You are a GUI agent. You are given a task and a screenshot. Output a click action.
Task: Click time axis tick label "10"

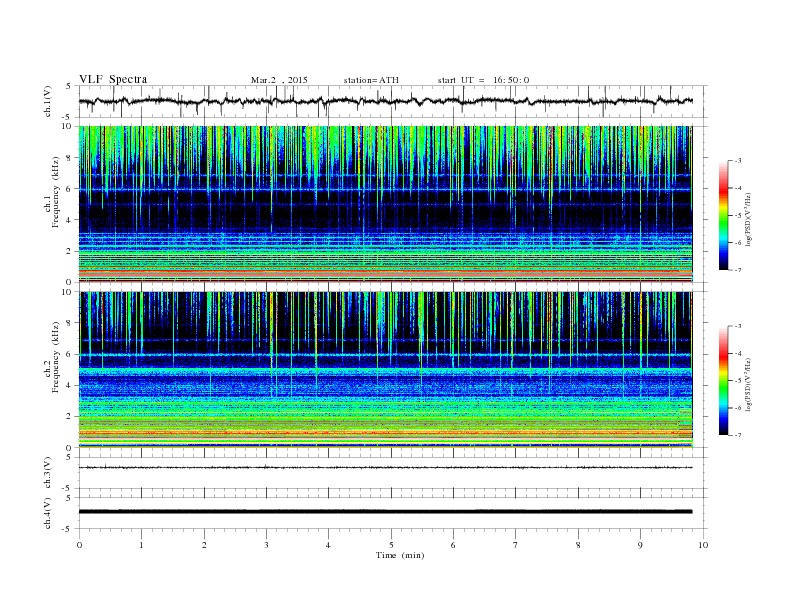pyautogui.click(x=703, y=545)
